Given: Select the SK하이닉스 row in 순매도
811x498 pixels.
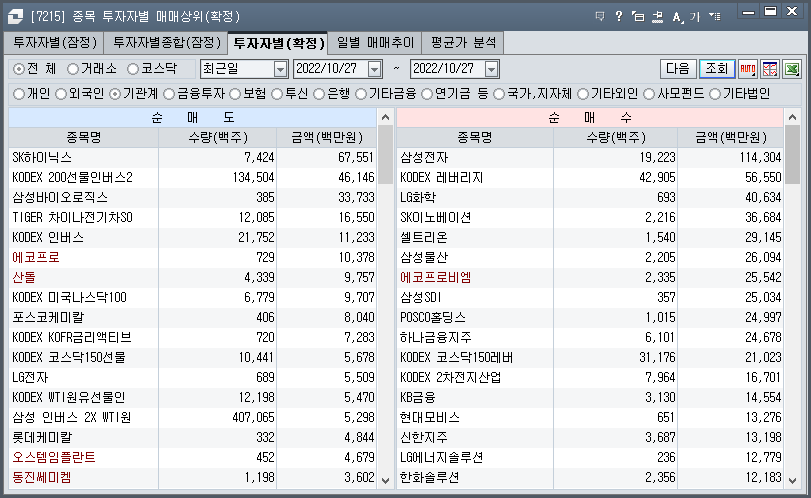Looking at the screenshot, I should coord(192,157).
